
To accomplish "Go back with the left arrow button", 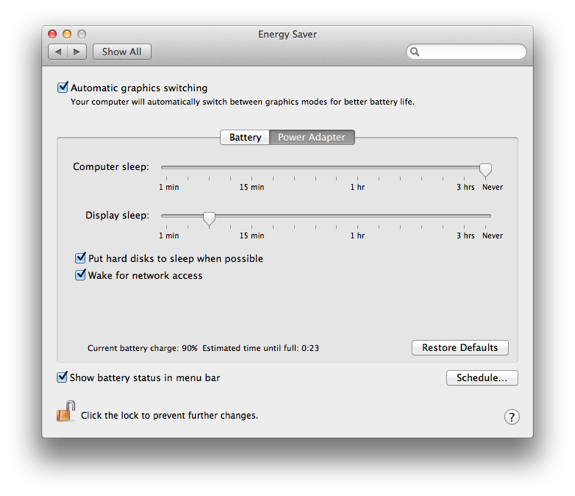I will coord(58,52).
